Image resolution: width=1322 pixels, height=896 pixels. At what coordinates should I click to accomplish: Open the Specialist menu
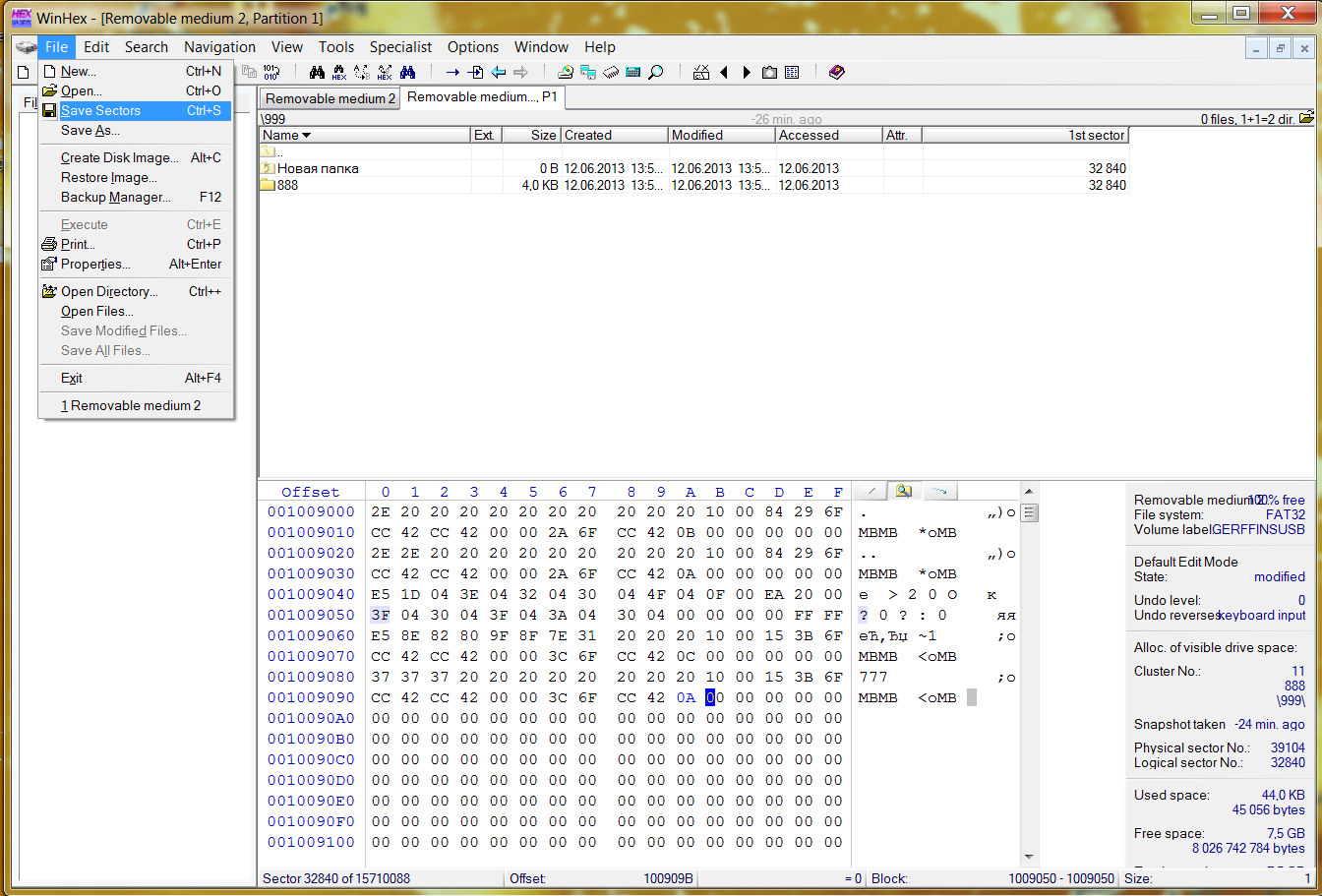pyautogui.click(x=400, y=47)
